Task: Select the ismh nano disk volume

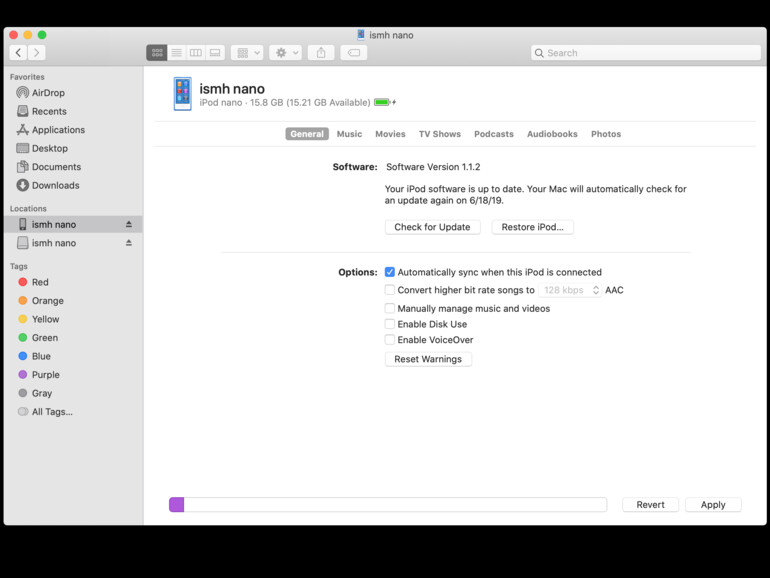Action: click(73, 243)
